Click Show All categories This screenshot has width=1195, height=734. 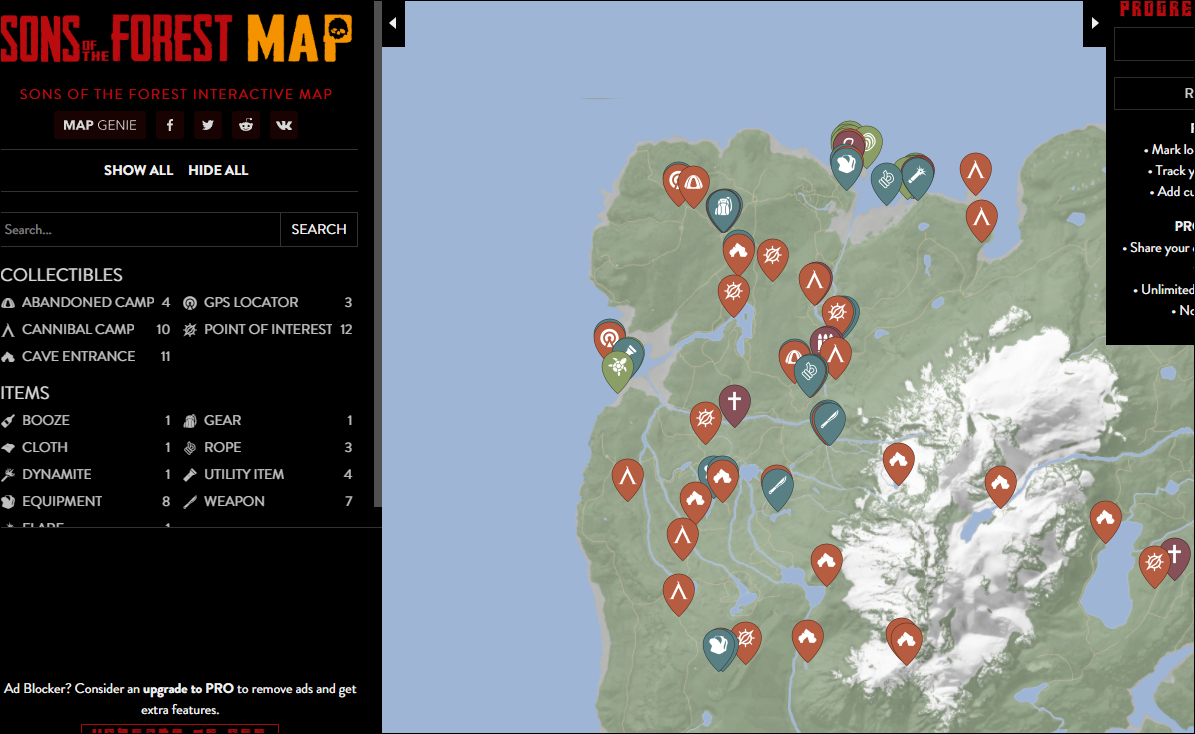click(138, 170)
